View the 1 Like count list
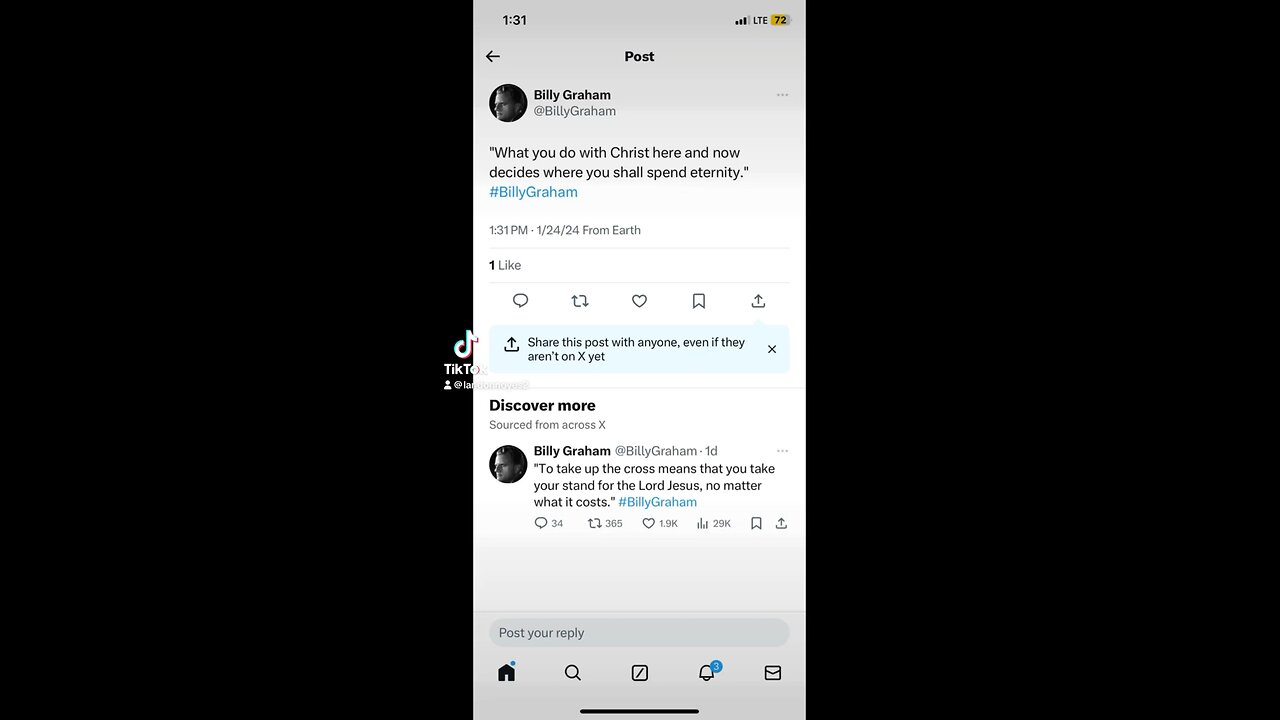 click(505, 265)
